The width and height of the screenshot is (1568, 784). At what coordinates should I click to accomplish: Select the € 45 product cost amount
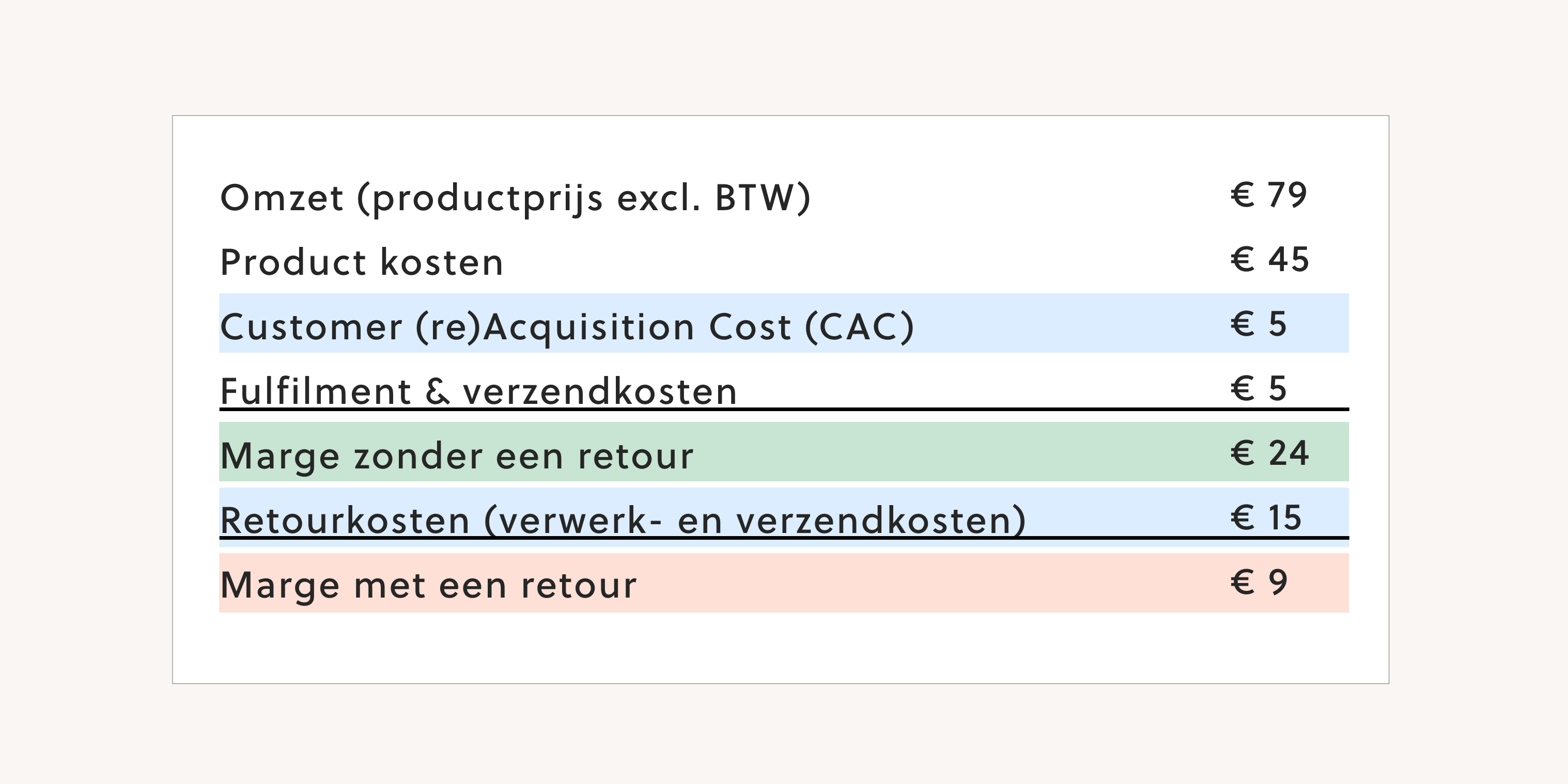point(1270,260)
